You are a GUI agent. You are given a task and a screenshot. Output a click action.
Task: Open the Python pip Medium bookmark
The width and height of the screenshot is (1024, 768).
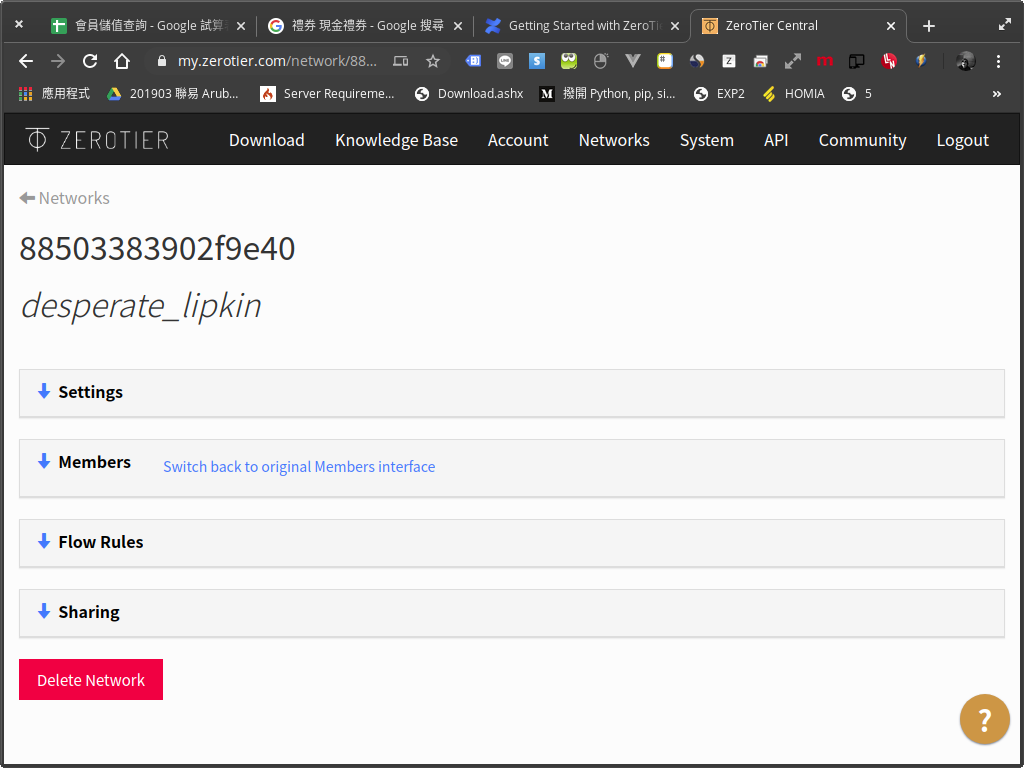point(607,94)
